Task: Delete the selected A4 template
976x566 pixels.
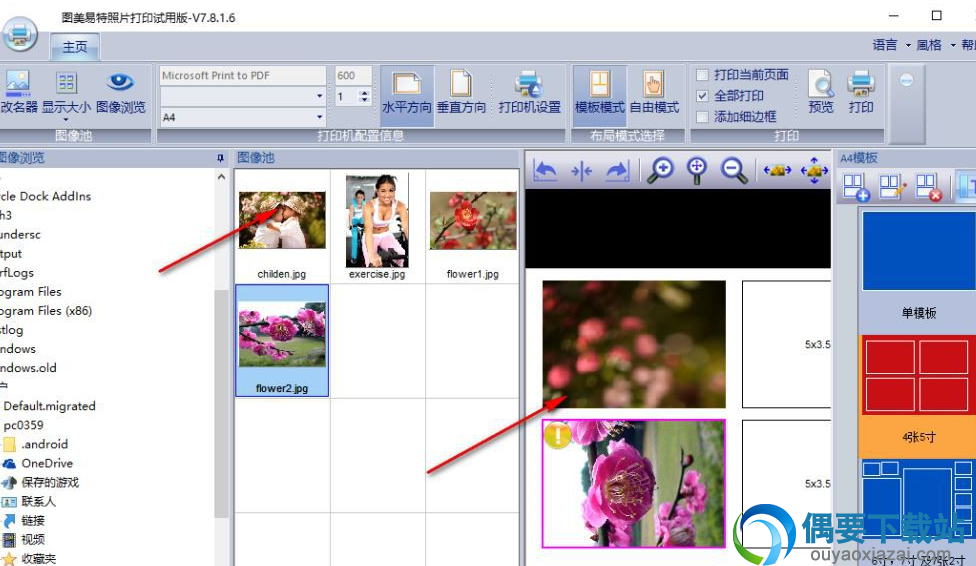Action: click(929, 187)
